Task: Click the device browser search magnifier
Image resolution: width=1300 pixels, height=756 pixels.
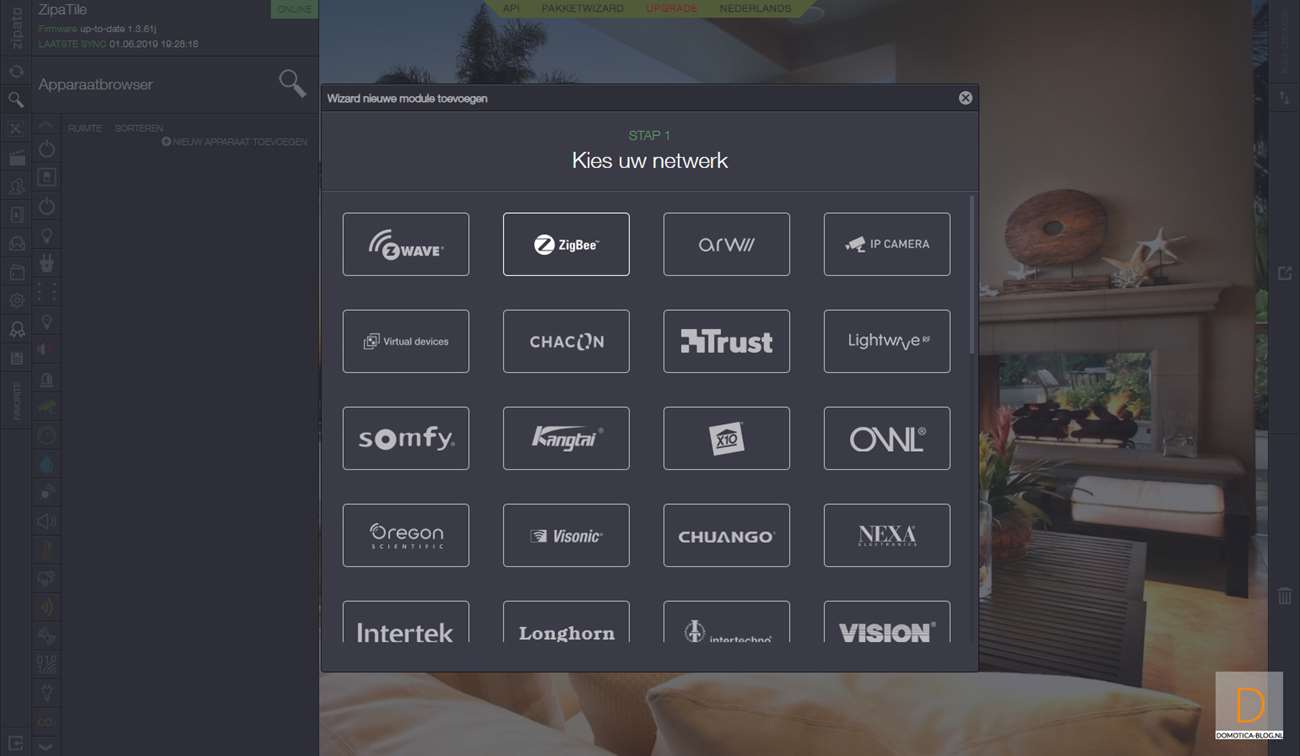Action: pos(292,84)
